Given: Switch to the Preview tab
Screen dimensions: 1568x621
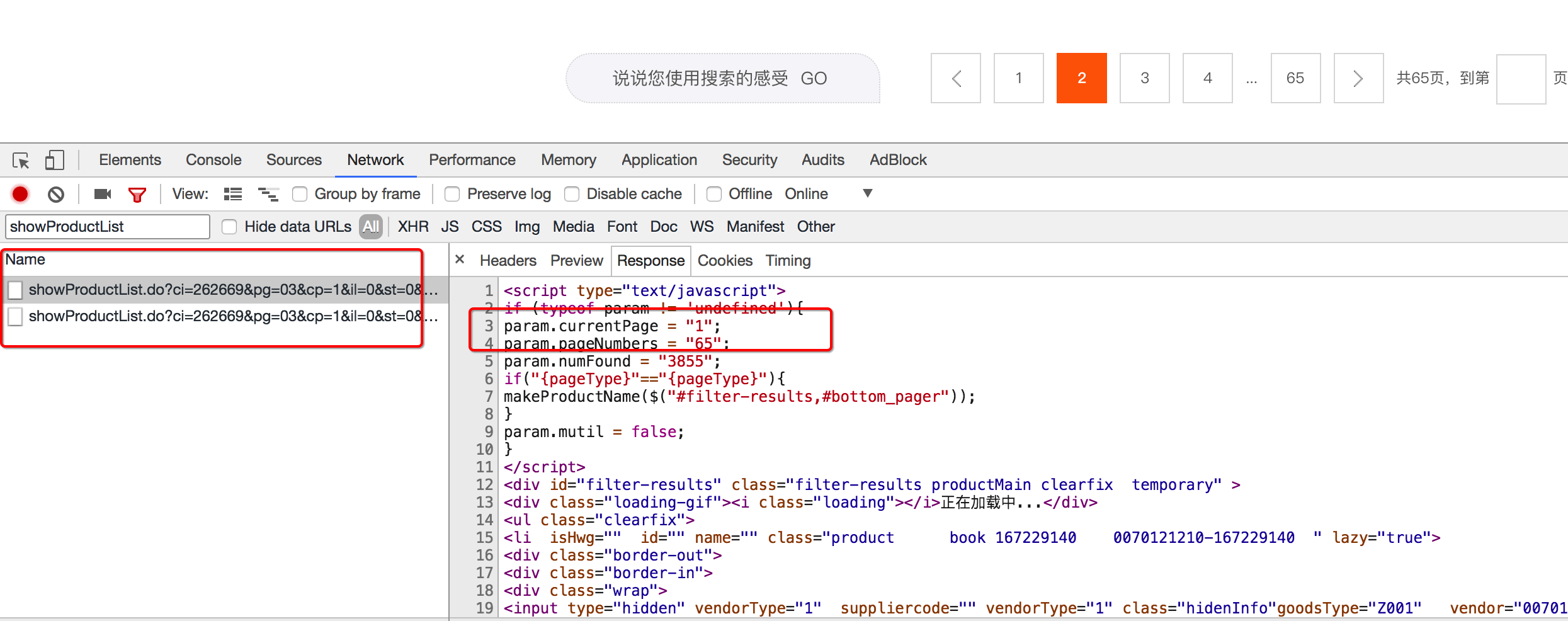Looking at the screenshot, I should point(576,261).
